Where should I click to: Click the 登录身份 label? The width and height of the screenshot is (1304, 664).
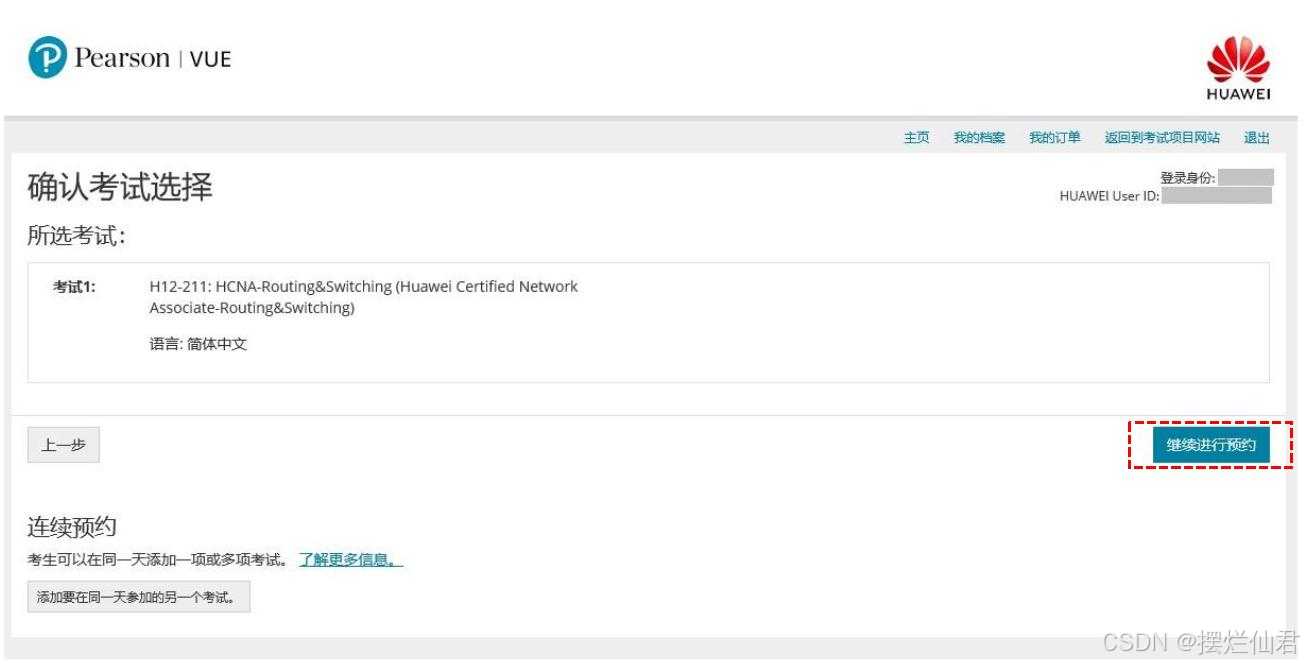click(1188, 178)
